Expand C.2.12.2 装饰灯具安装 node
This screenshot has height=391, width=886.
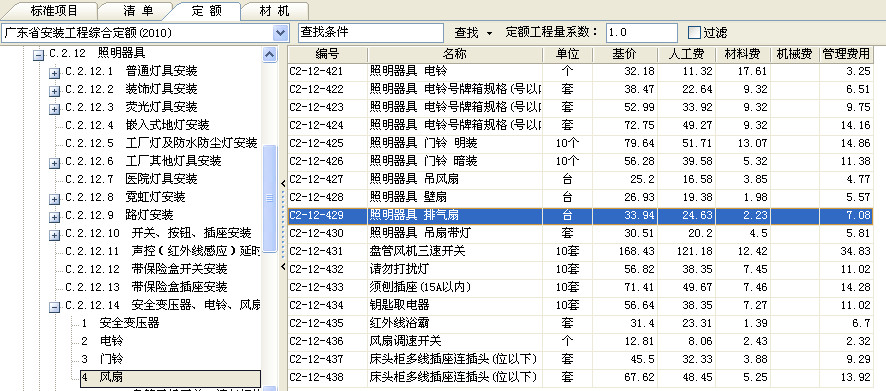click(54, 91)
